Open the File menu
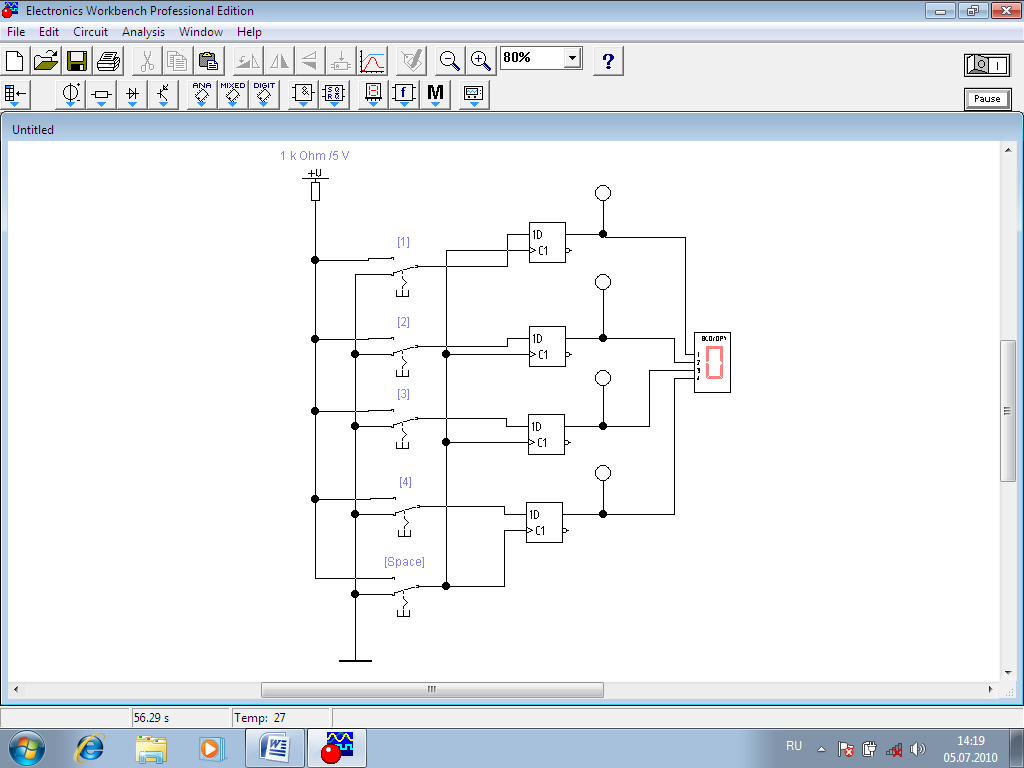This screenshot has height=768, width=1024. (x=16, y=31)
